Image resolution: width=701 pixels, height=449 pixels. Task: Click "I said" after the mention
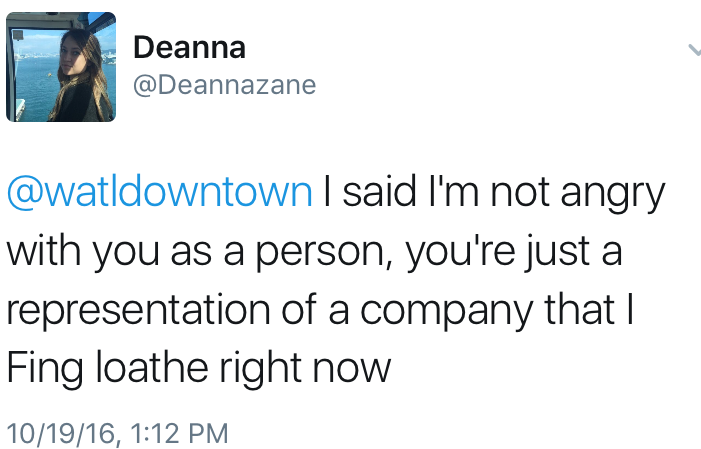pos(371,192)
